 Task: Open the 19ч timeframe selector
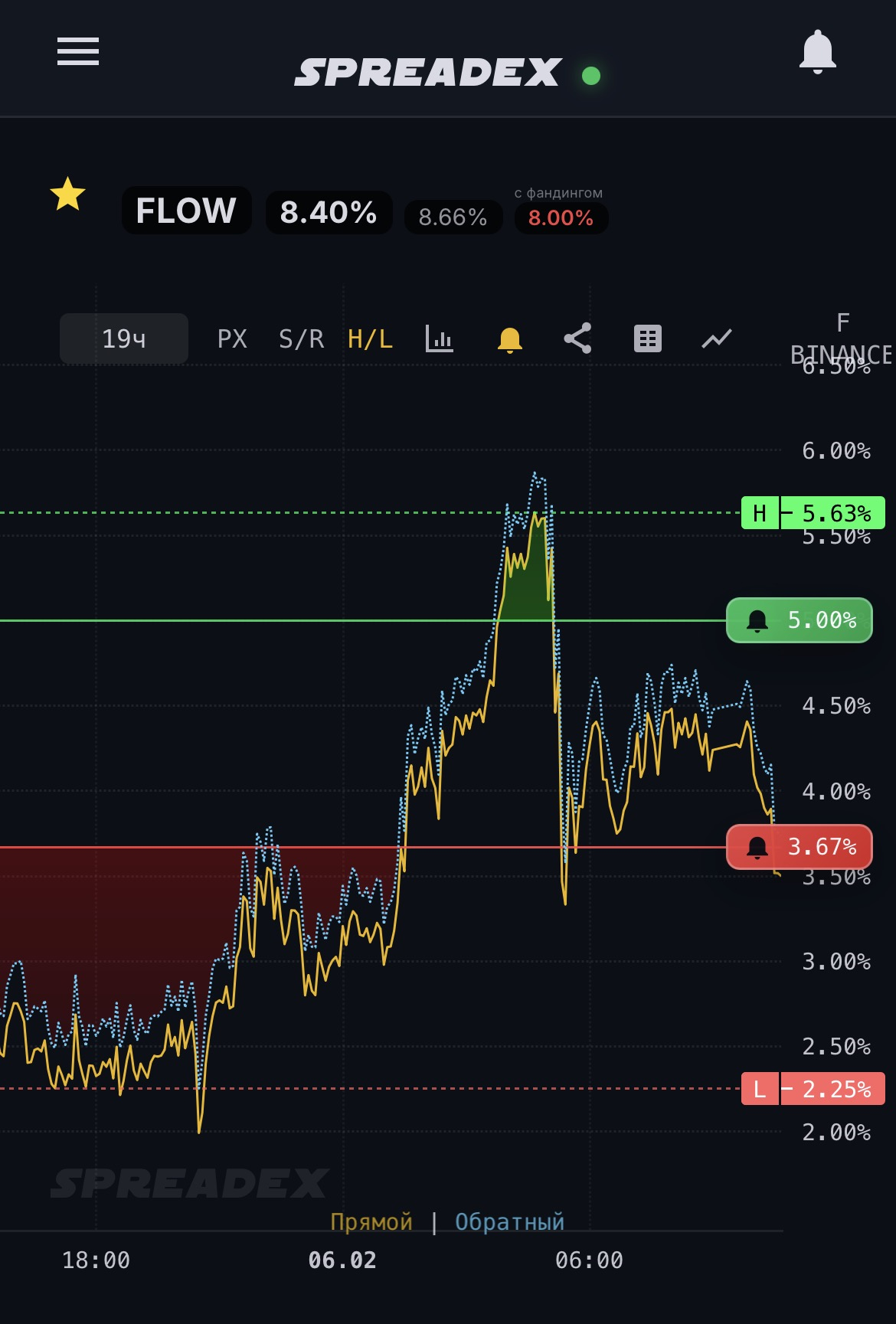point(124,338)
